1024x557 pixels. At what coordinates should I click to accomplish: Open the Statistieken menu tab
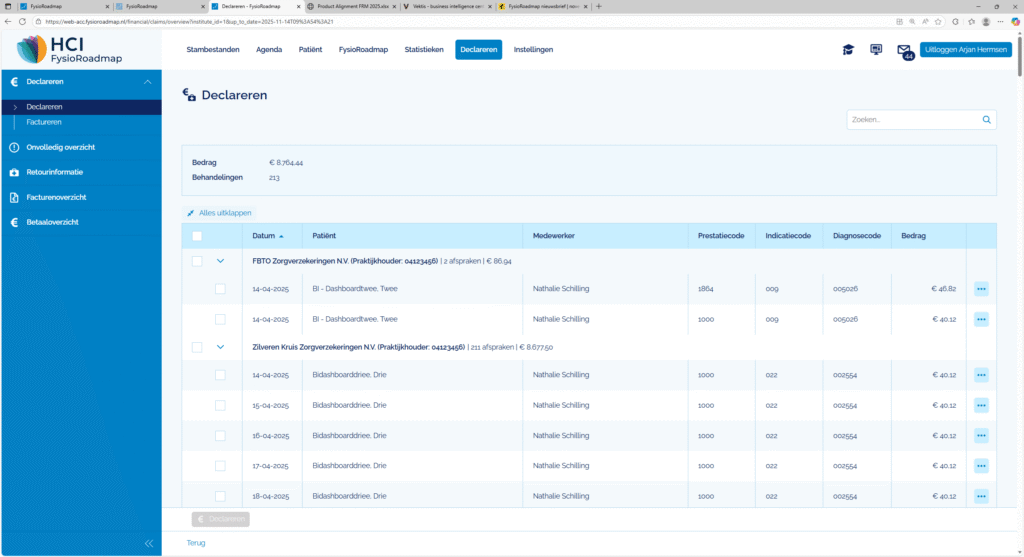click(x=424, y=49)
